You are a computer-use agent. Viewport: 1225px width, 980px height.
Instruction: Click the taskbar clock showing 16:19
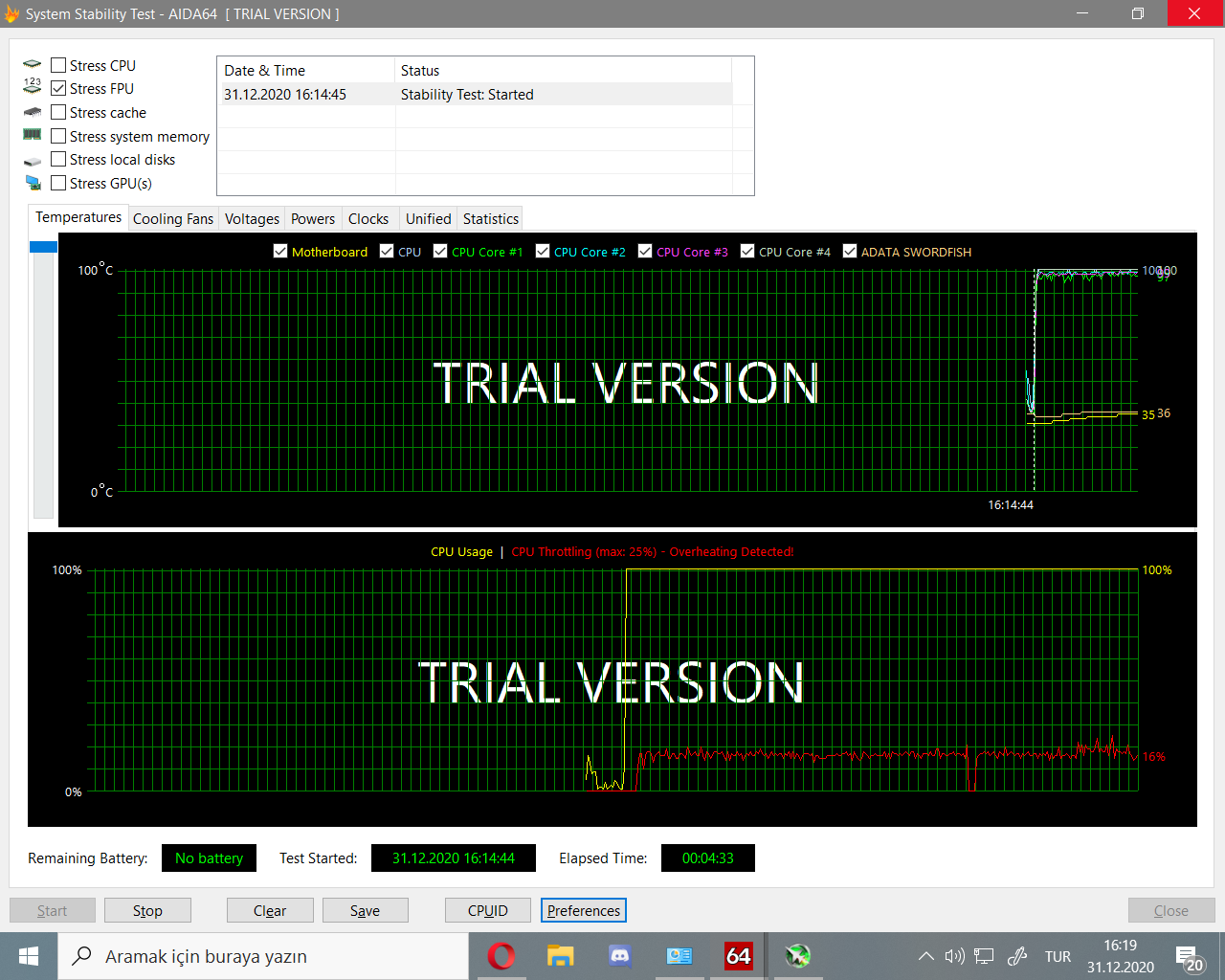point(1120,956)
